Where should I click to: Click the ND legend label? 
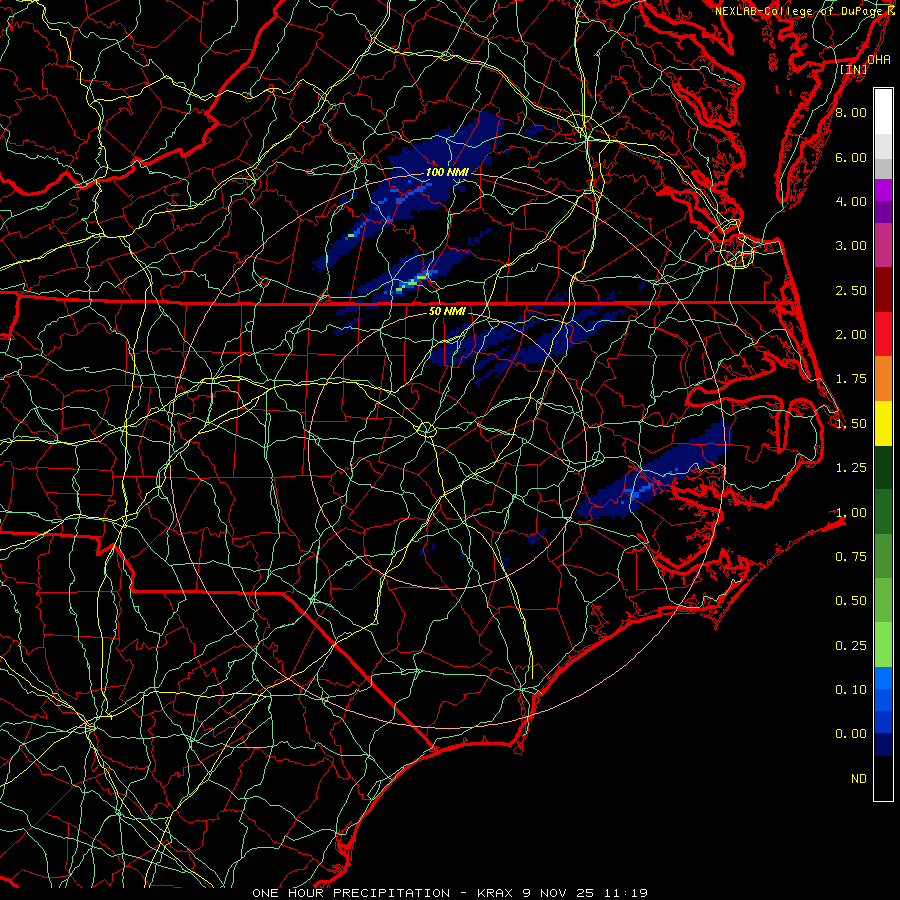pyautogui.click(x=859, y=779)
